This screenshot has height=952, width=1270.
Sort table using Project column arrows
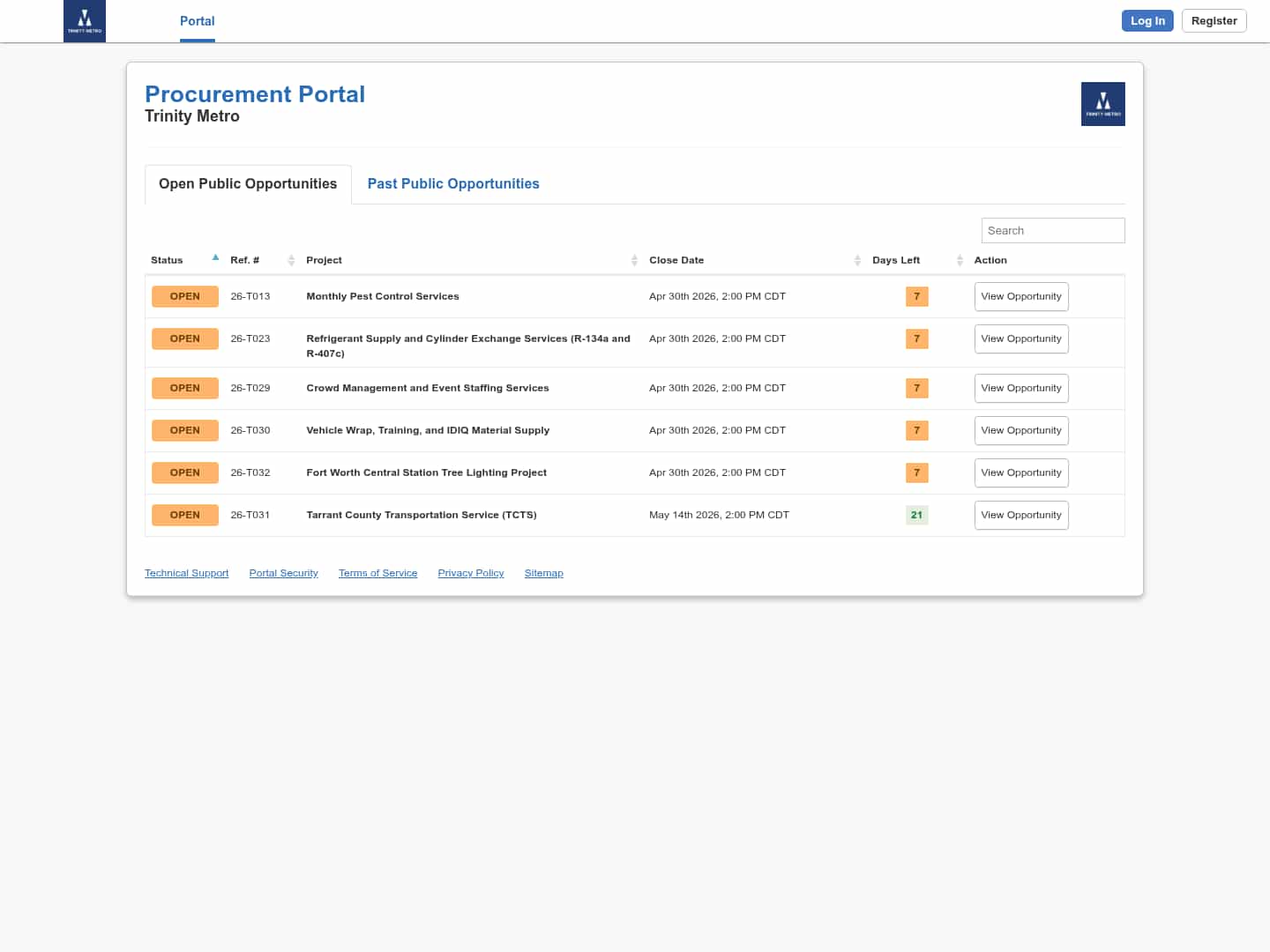click(634, 260)
